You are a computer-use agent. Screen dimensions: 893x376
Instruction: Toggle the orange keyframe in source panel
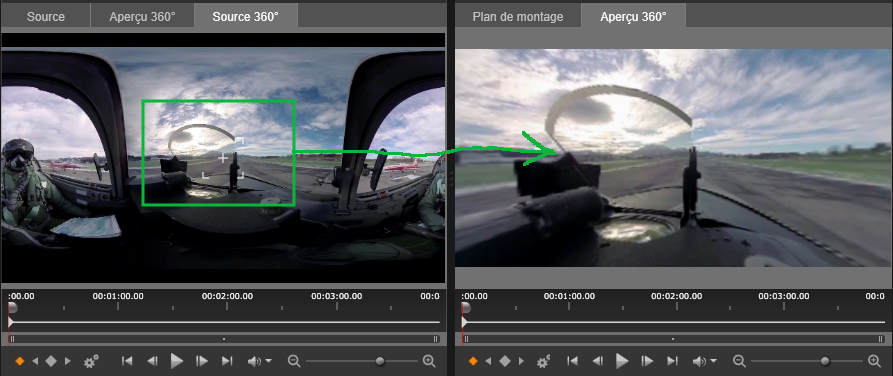pos(20,361)
